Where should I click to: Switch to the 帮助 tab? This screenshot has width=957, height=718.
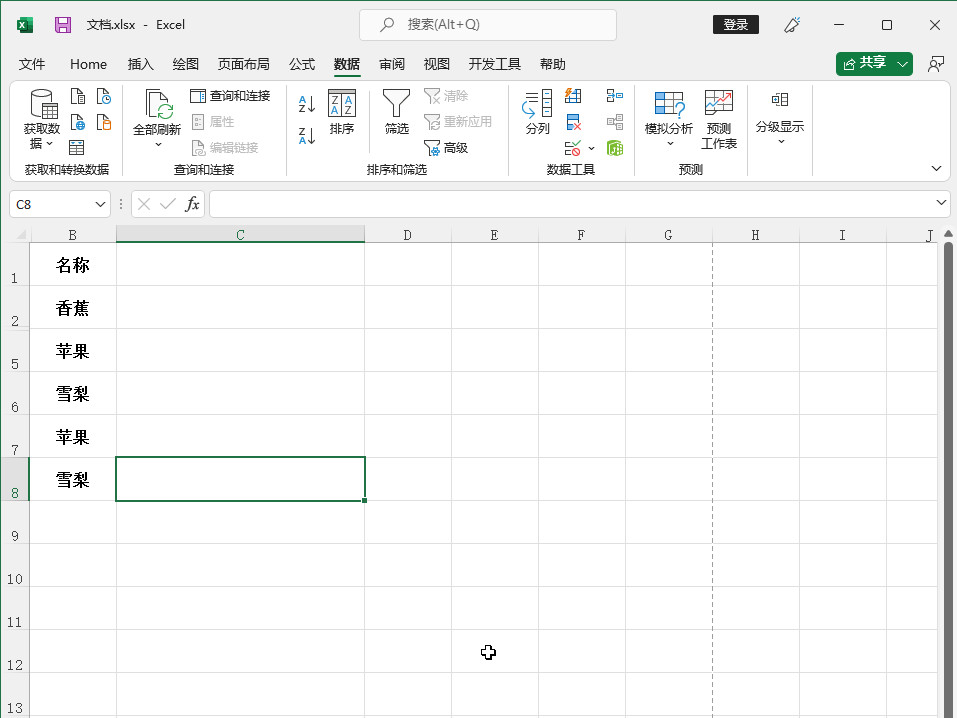[x=553, y=64]
